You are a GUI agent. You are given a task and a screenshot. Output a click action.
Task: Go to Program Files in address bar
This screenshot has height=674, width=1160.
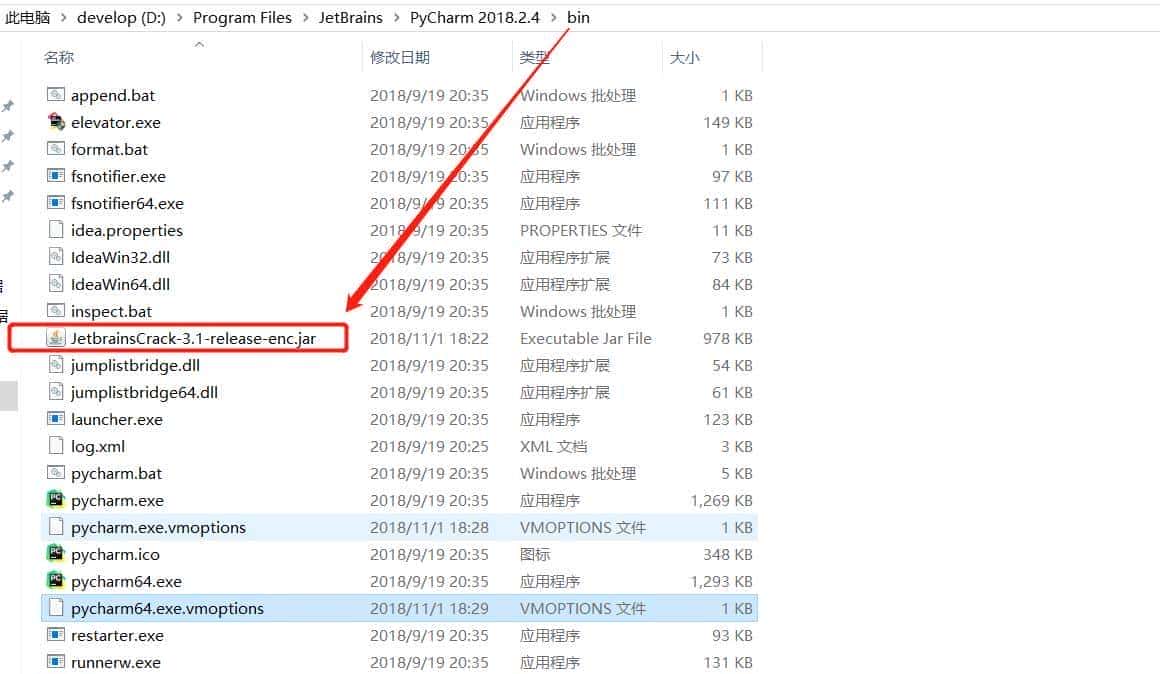(x=242, y=18)
